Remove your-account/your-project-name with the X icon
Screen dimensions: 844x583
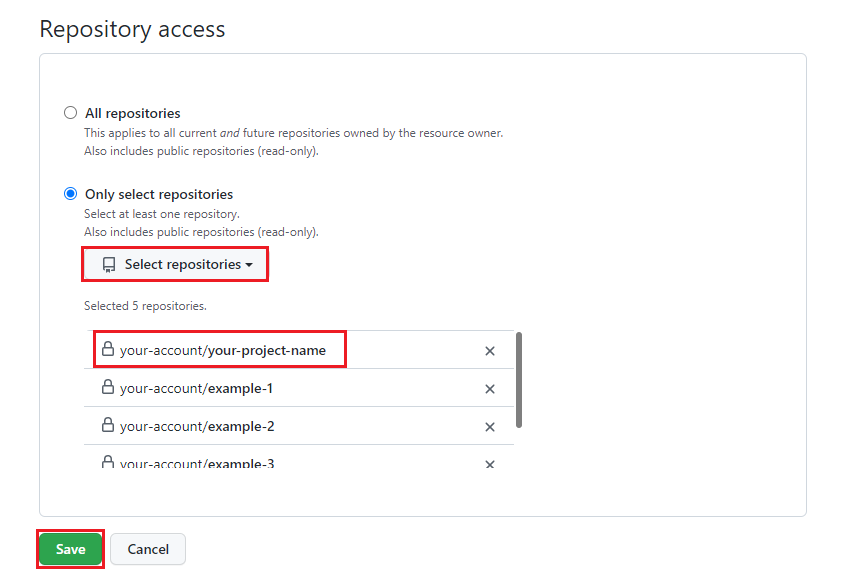pyautogui.click(x=490, y=350)
